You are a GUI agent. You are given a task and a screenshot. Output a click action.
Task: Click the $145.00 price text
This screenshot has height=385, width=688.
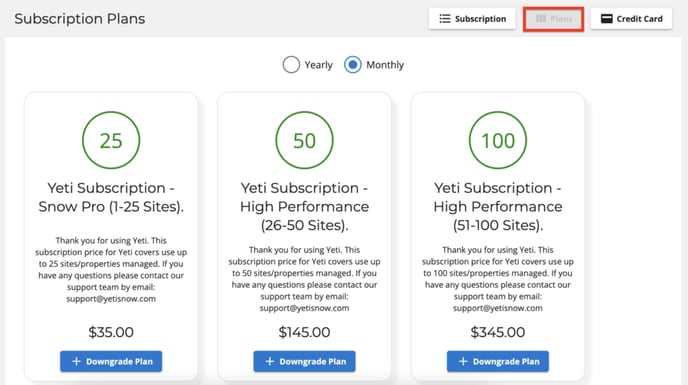(305, 332)
